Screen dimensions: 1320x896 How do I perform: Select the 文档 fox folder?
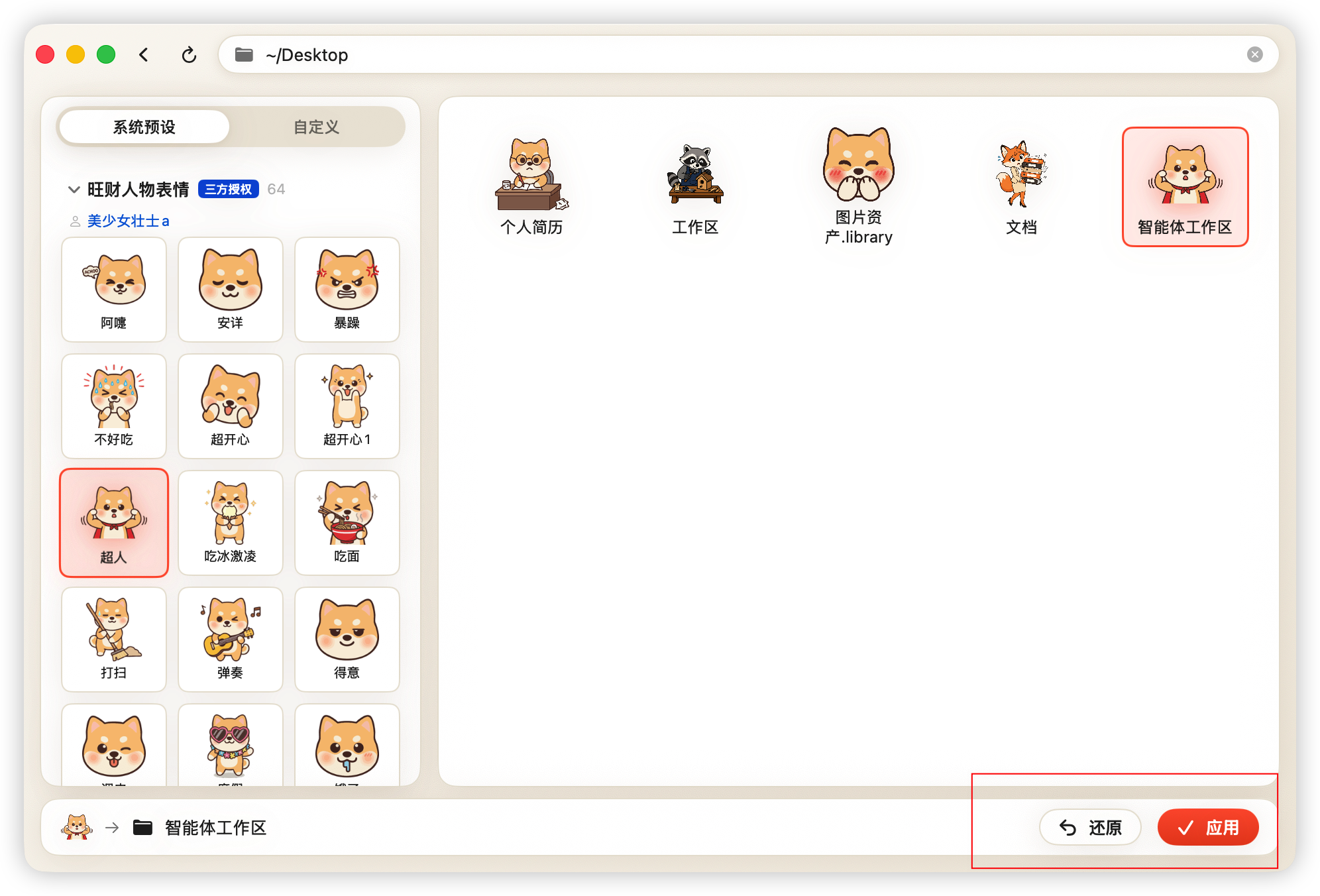pyautogui.click(x=1022, y=187)
